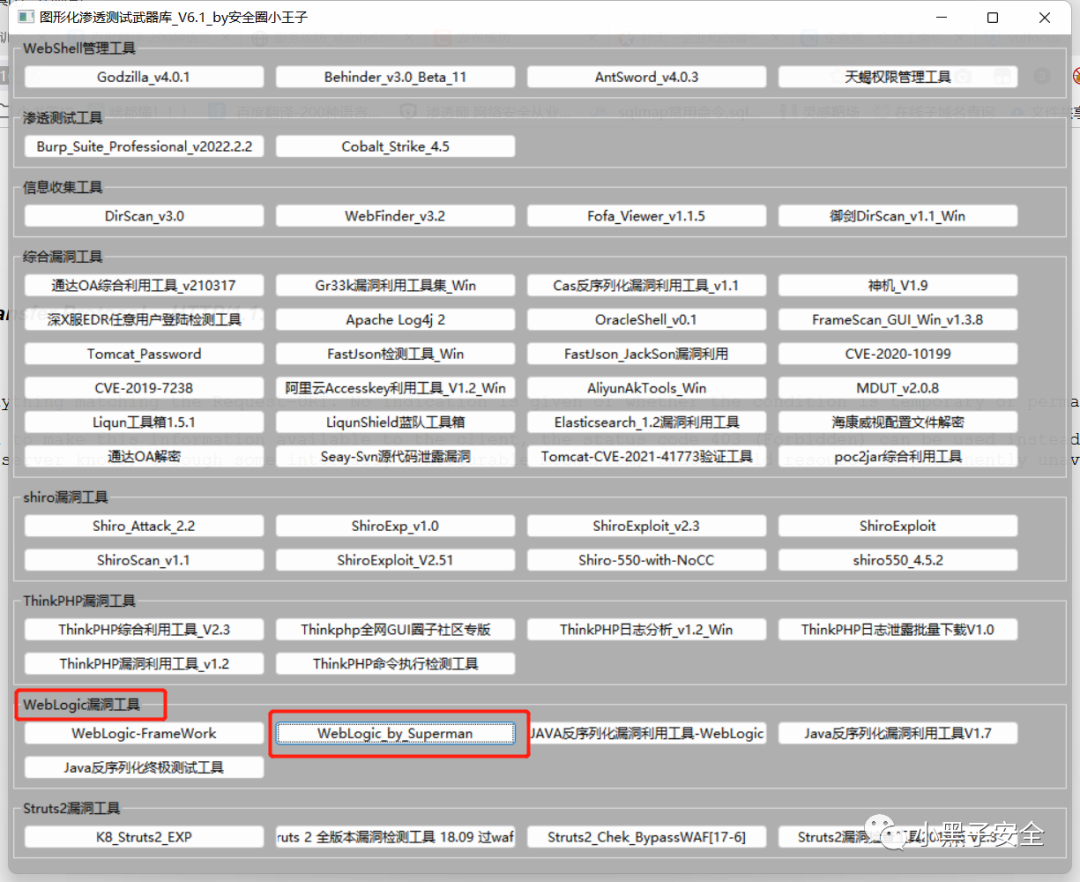
Task: Run Struts2_Chek_BypassWAF[17-6]
Action: pos(647,837)
